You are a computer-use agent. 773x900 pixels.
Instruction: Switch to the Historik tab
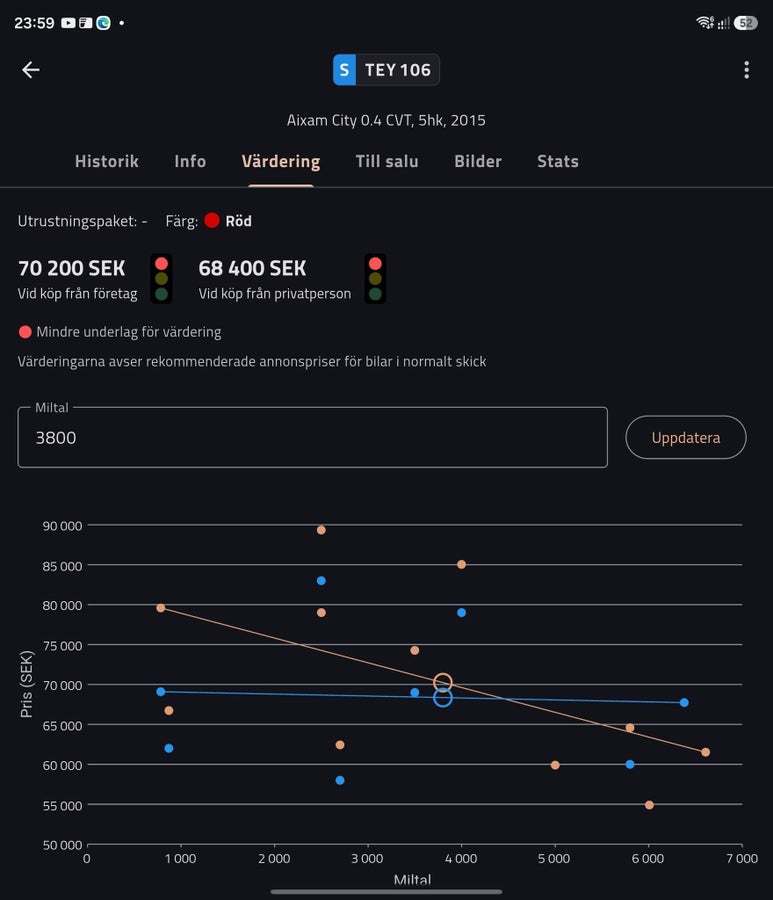point(107,161)
